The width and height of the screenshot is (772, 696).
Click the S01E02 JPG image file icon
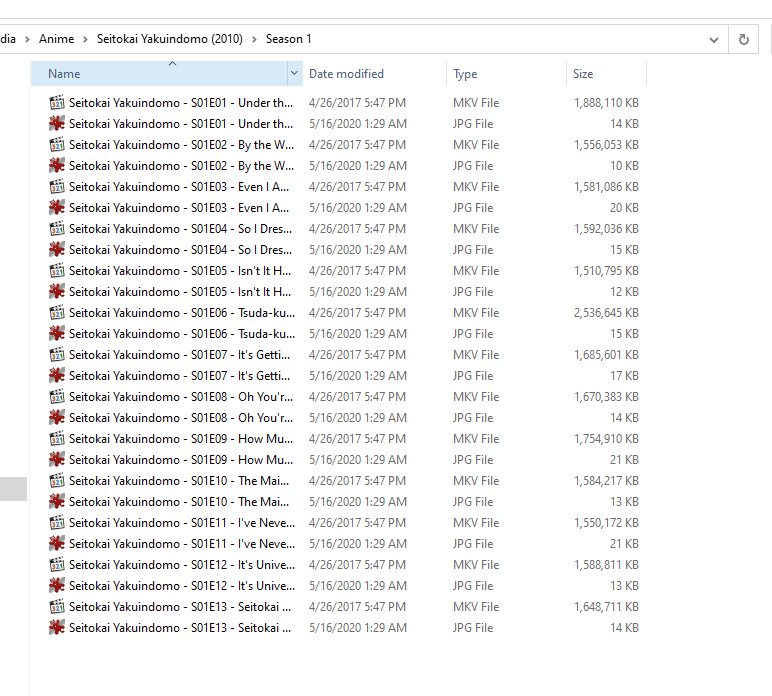(x=57, y=165)
